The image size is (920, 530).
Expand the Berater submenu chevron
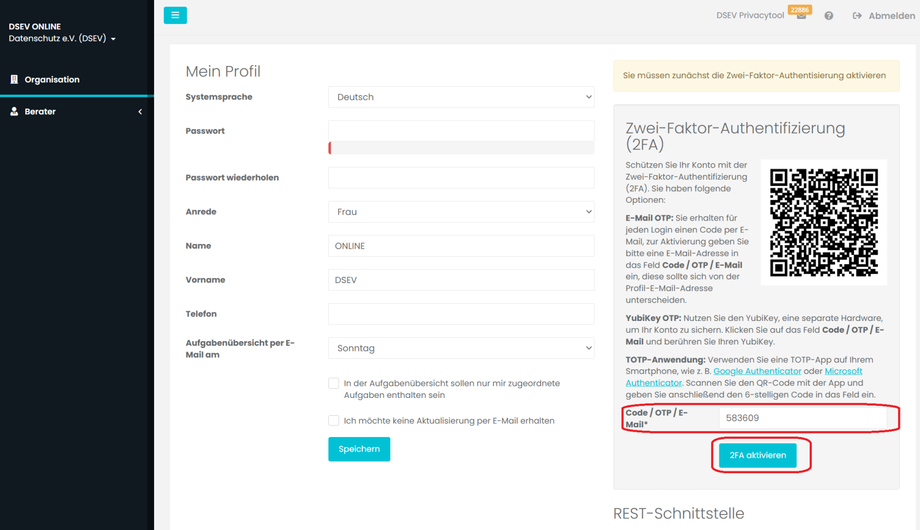pos(140,112)
